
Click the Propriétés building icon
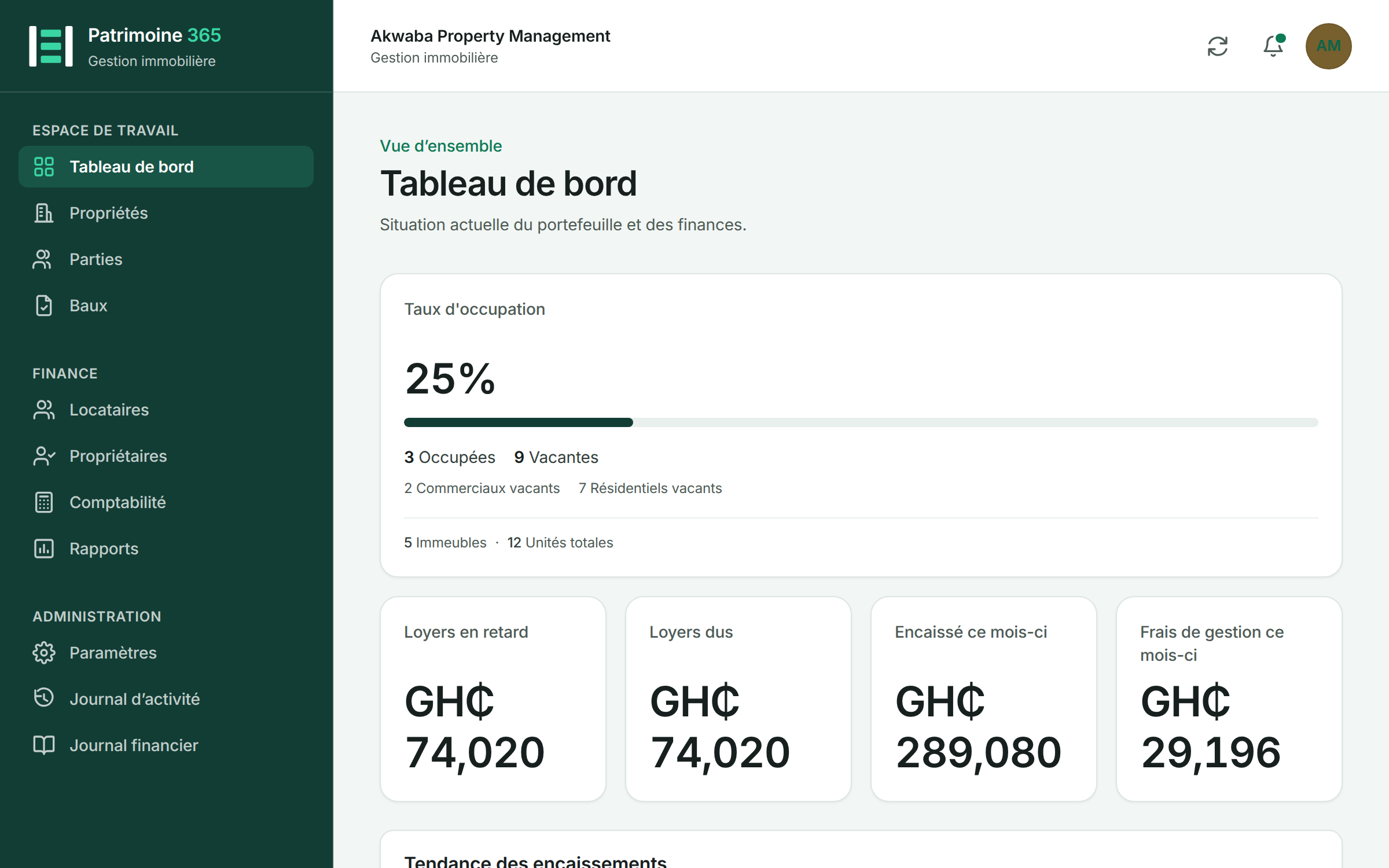[x=44, y=213]
